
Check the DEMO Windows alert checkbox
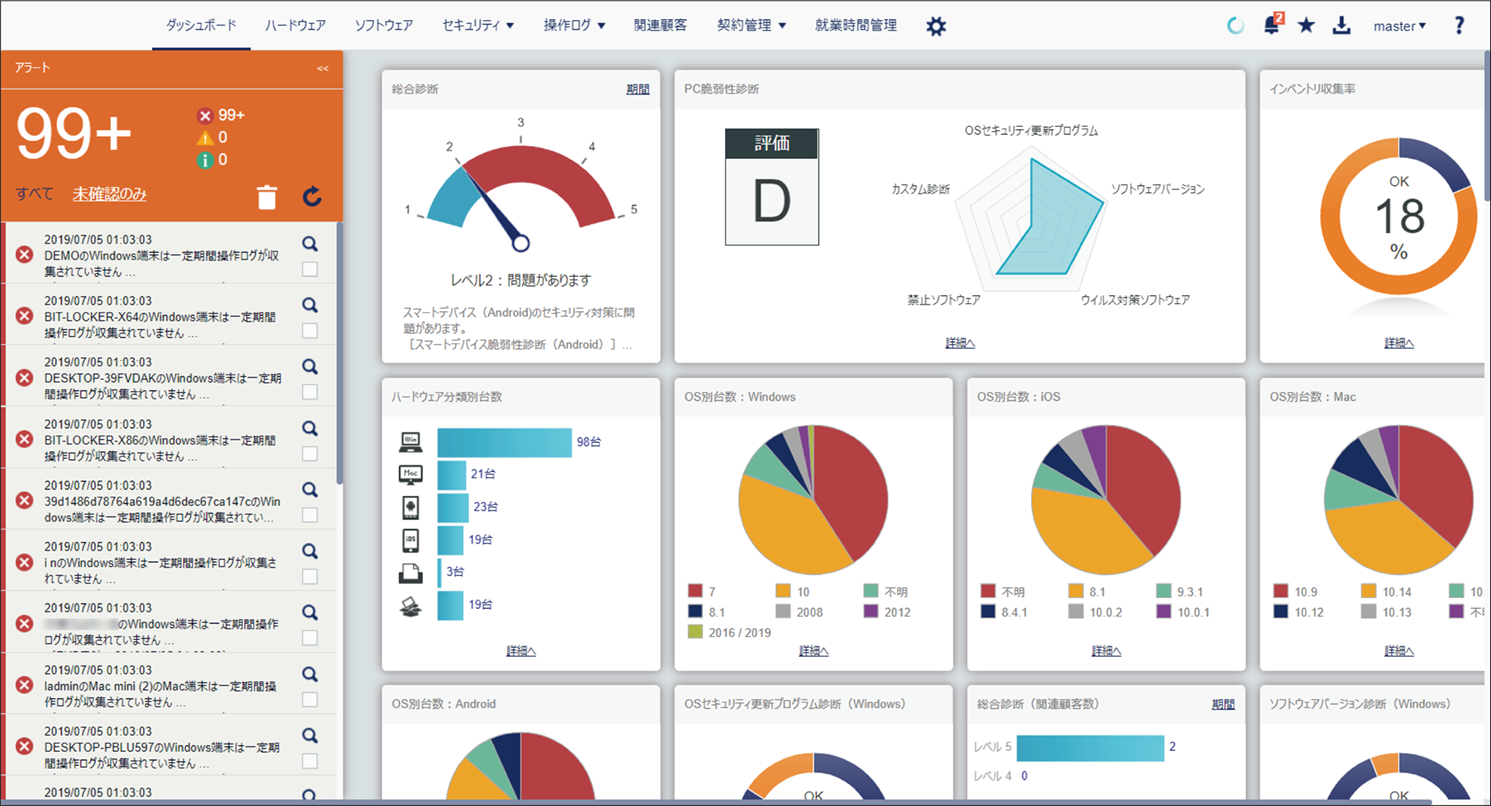coord(310,269)
